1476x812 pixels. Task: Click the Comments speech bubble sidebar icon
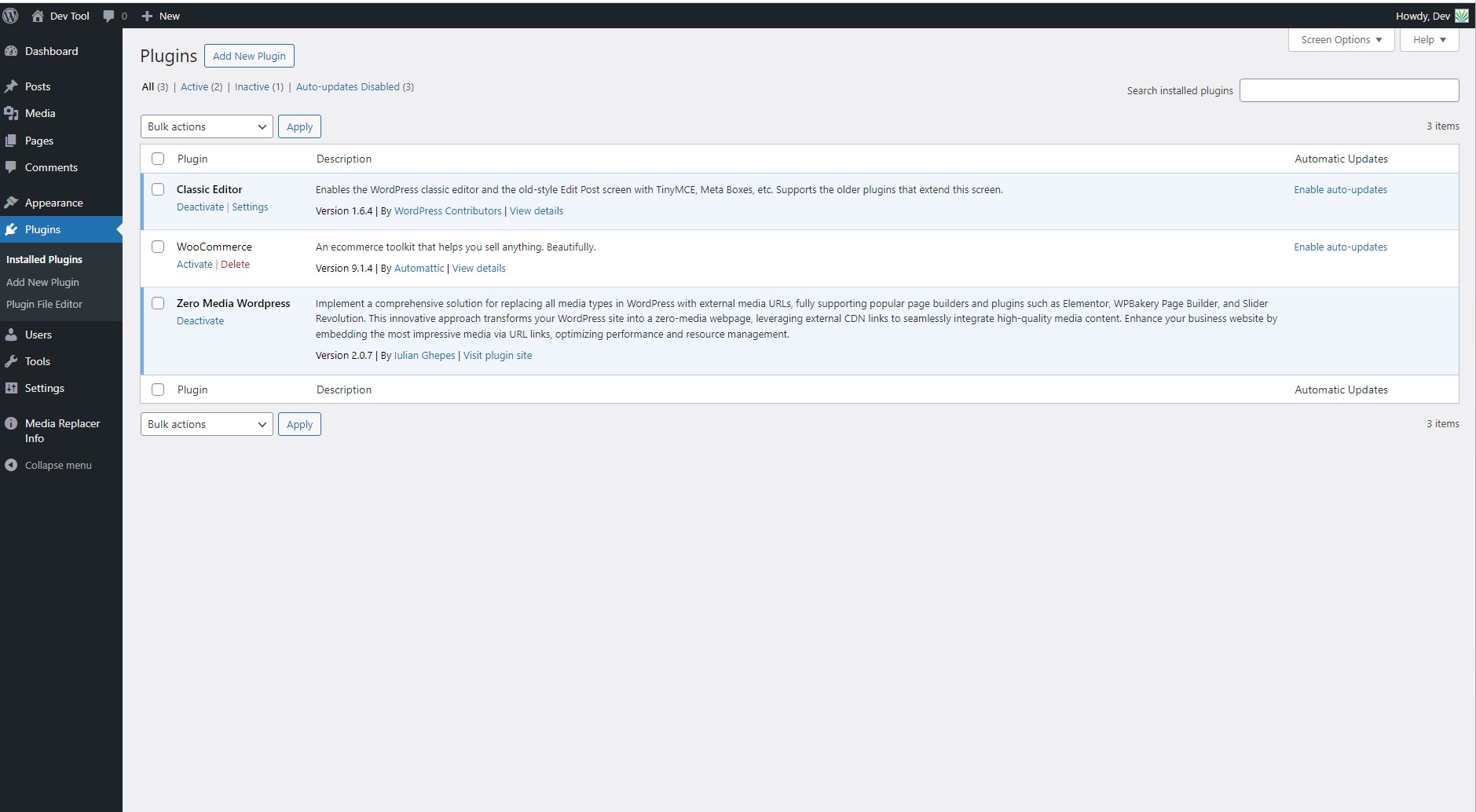(x=11, y=167)
